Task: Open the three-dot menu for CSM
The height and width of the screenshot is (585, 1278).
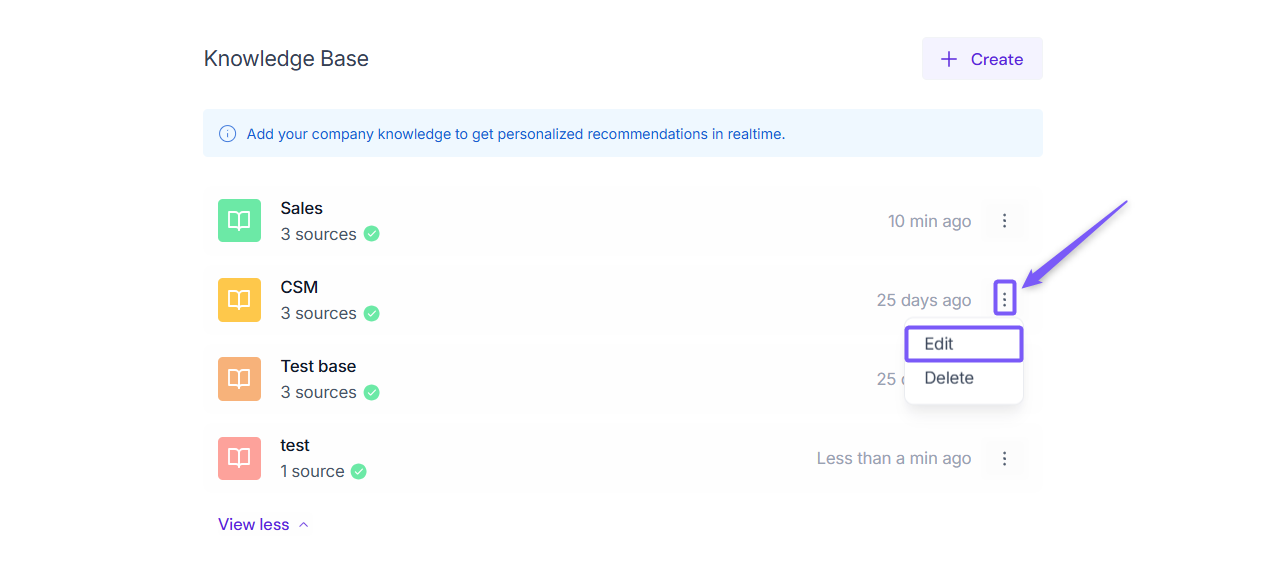Action: point(1005,298)
